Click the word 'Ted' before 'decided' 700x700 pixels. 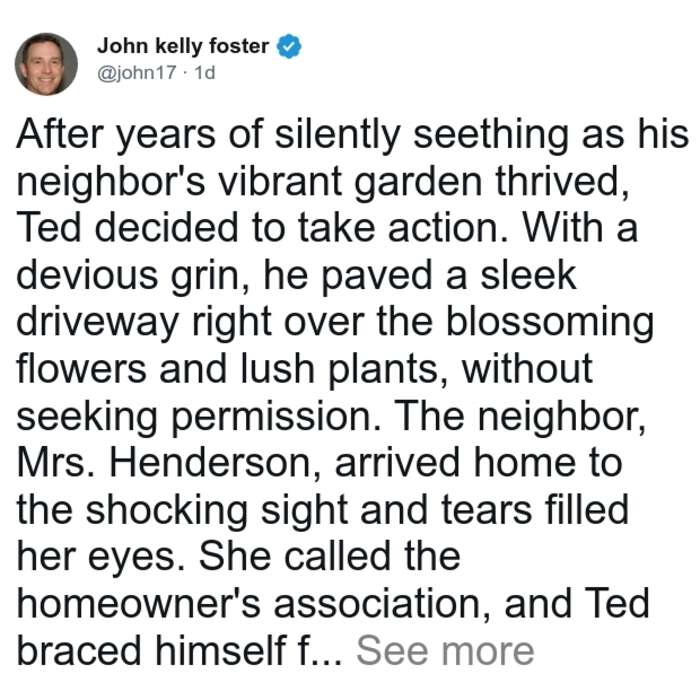49,227
